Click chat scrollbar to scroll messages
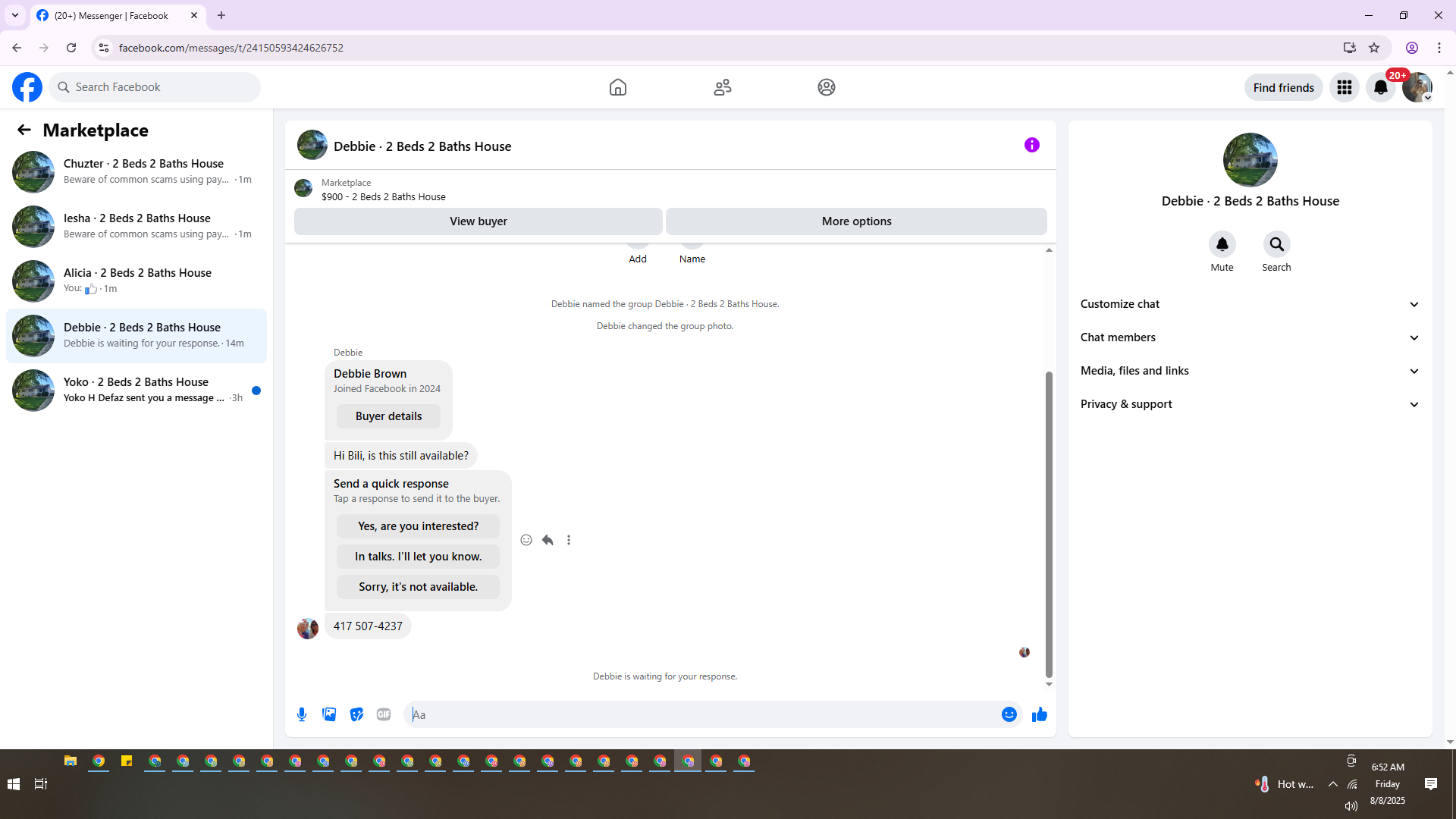Image resolution: width=1456 pixels, height=819 pixels. click(1049, 523)
